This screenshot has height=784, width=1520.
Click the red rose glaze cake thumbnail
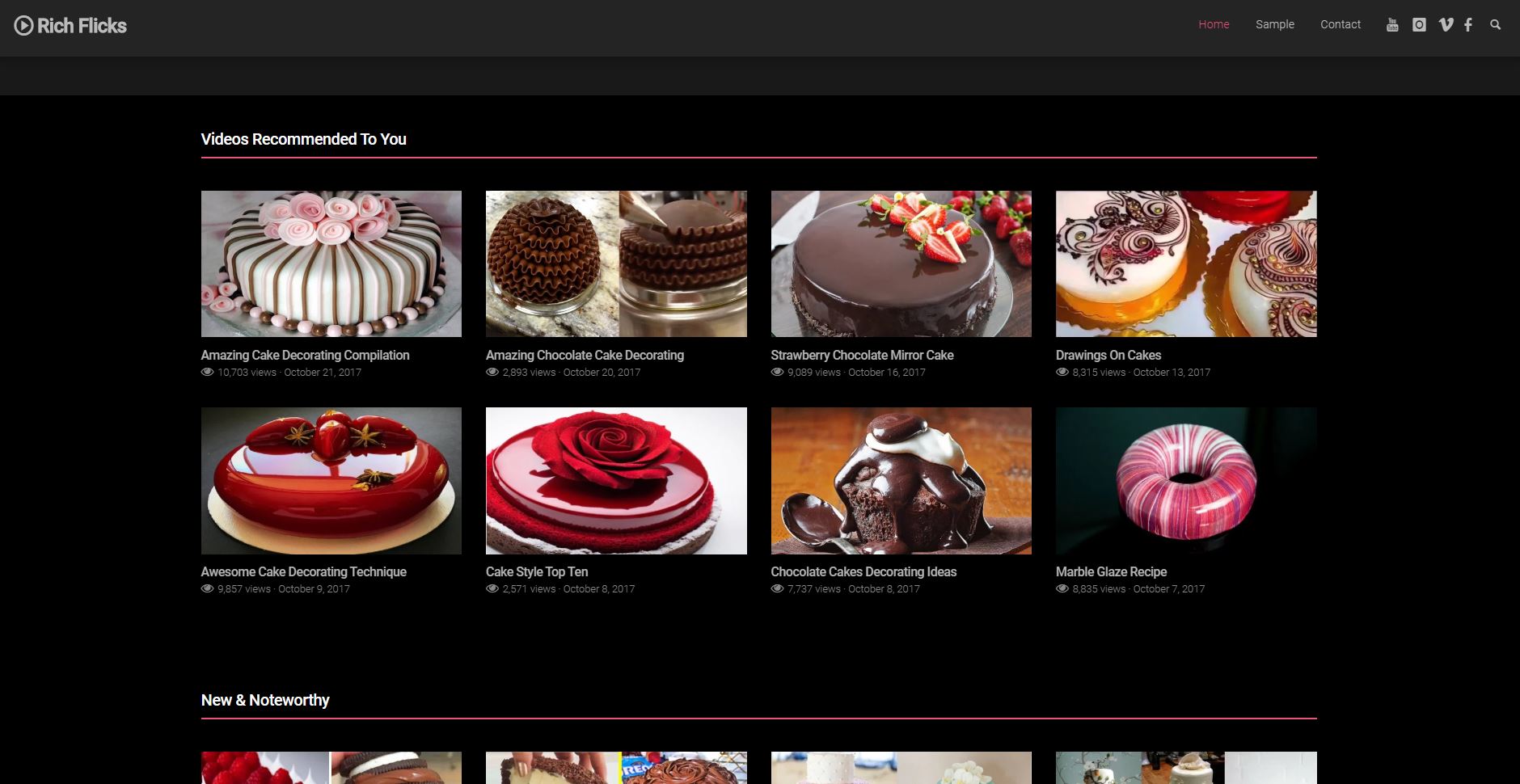(x=616, y=481)
